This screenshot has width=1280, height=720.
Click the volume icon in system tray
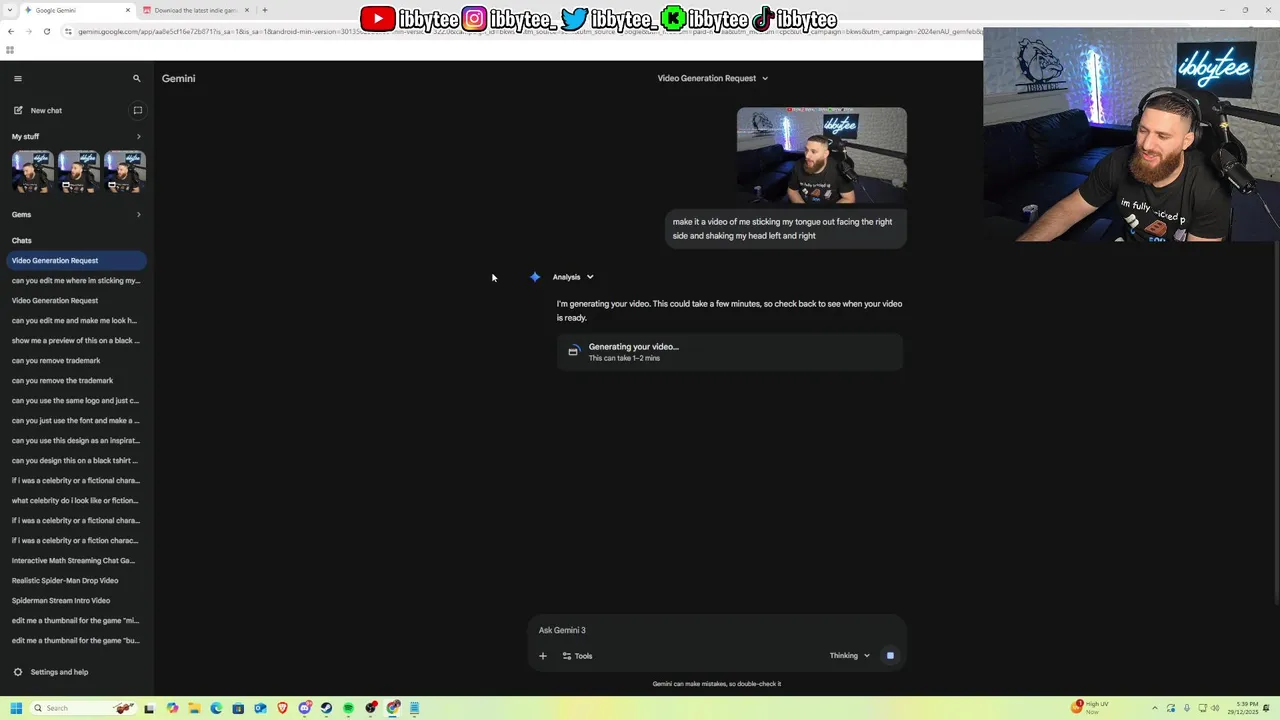tap(1215, 708)
